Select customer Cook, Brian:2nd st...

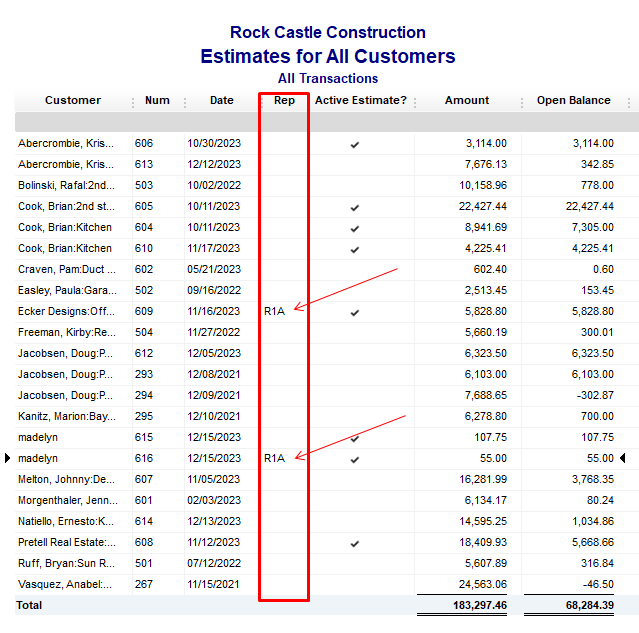[x=66, y=206]
